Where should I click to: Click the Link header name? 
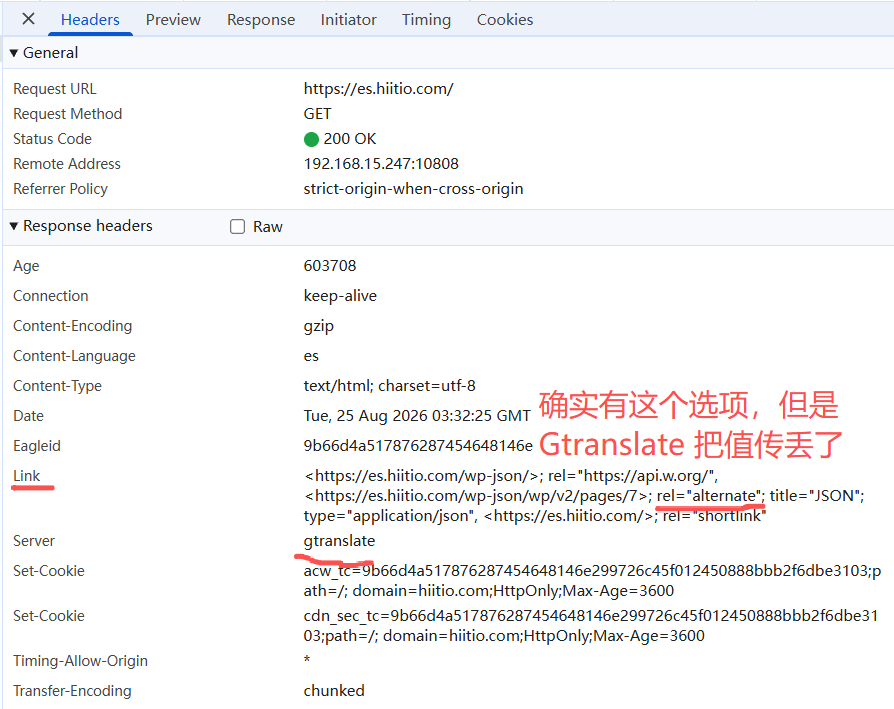(27, 476)
